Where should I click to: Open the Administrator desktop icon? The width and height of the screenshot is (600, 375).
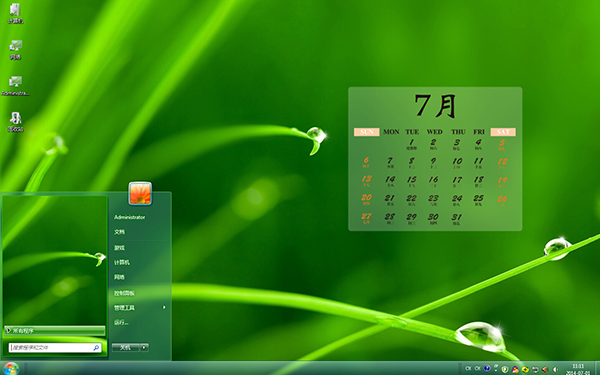15,86
